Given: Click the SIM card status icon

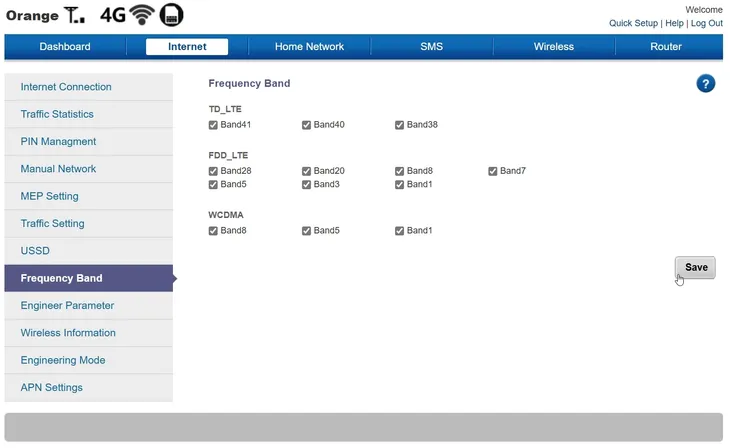Looking at the screenshot, I should click(x=172, y=15).
